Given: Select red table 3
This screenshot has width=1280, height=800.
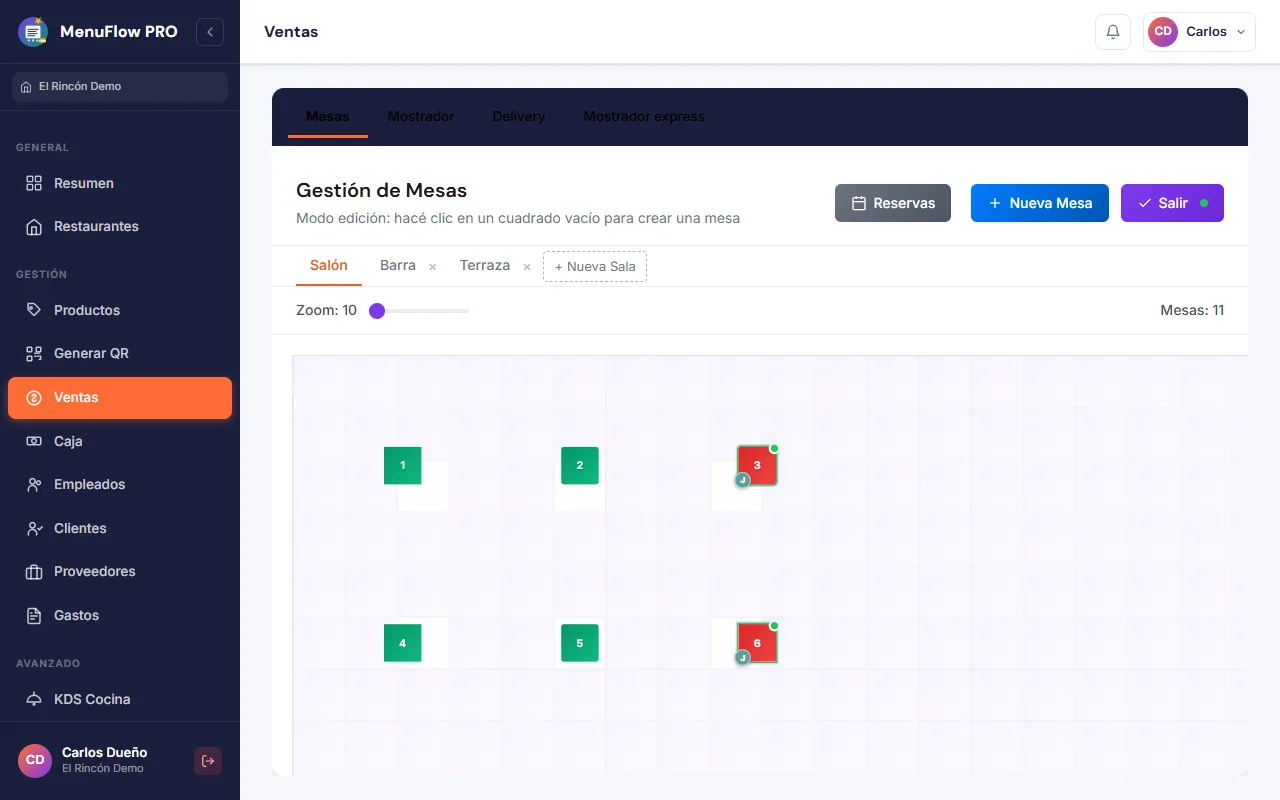Looking at the screenshot, I should point(757,466).
